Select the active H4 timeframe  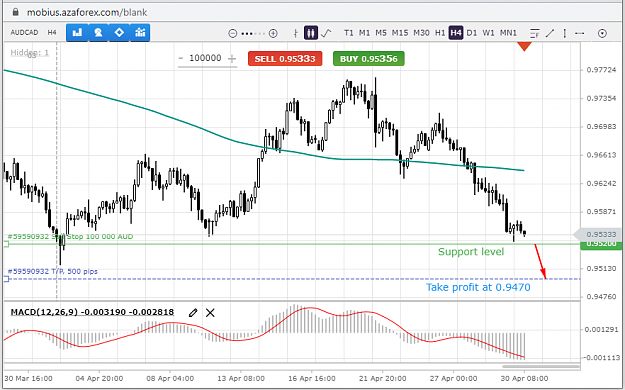click(x=456, y=33)
